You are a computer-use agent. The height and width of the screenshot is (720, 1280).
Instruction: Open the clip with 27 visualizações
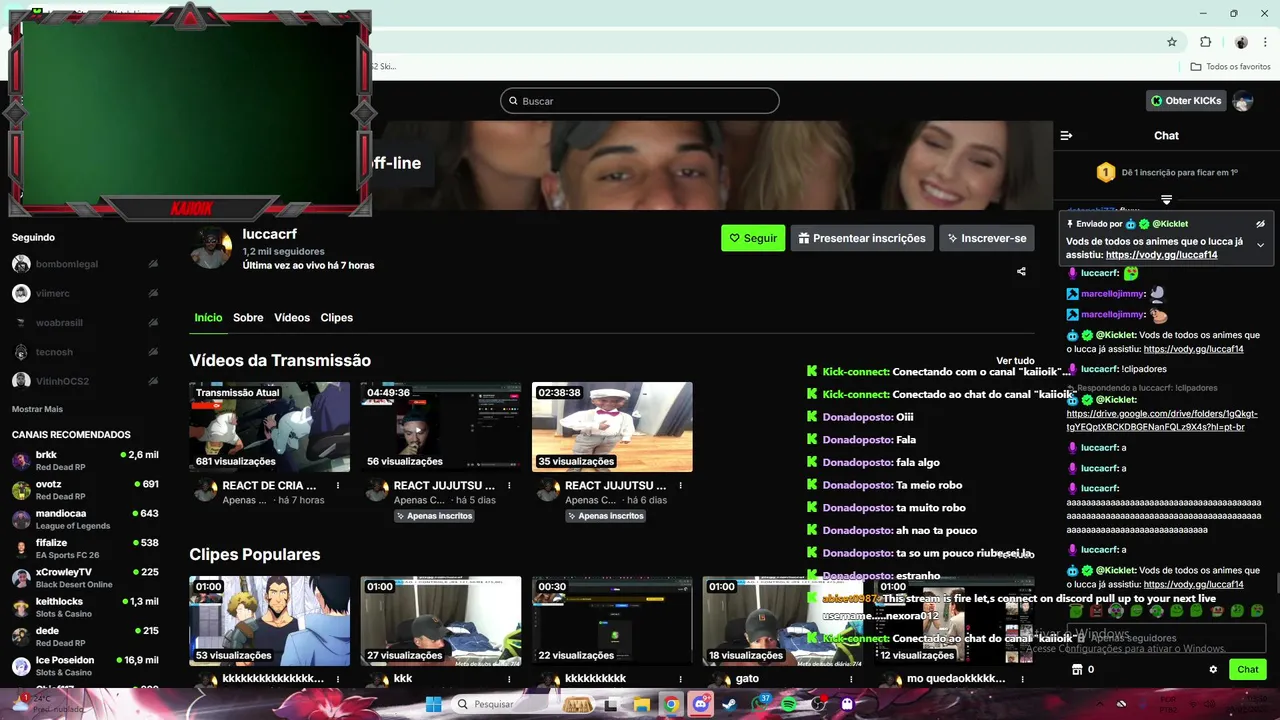pos(441,621)
